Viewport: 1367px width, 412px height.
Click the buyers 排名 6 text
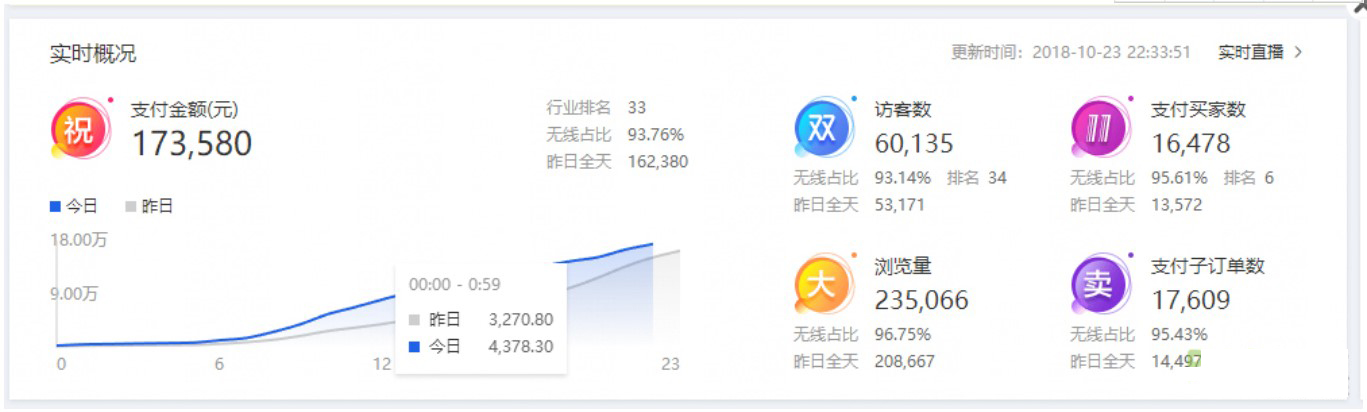click(1249, 178)
